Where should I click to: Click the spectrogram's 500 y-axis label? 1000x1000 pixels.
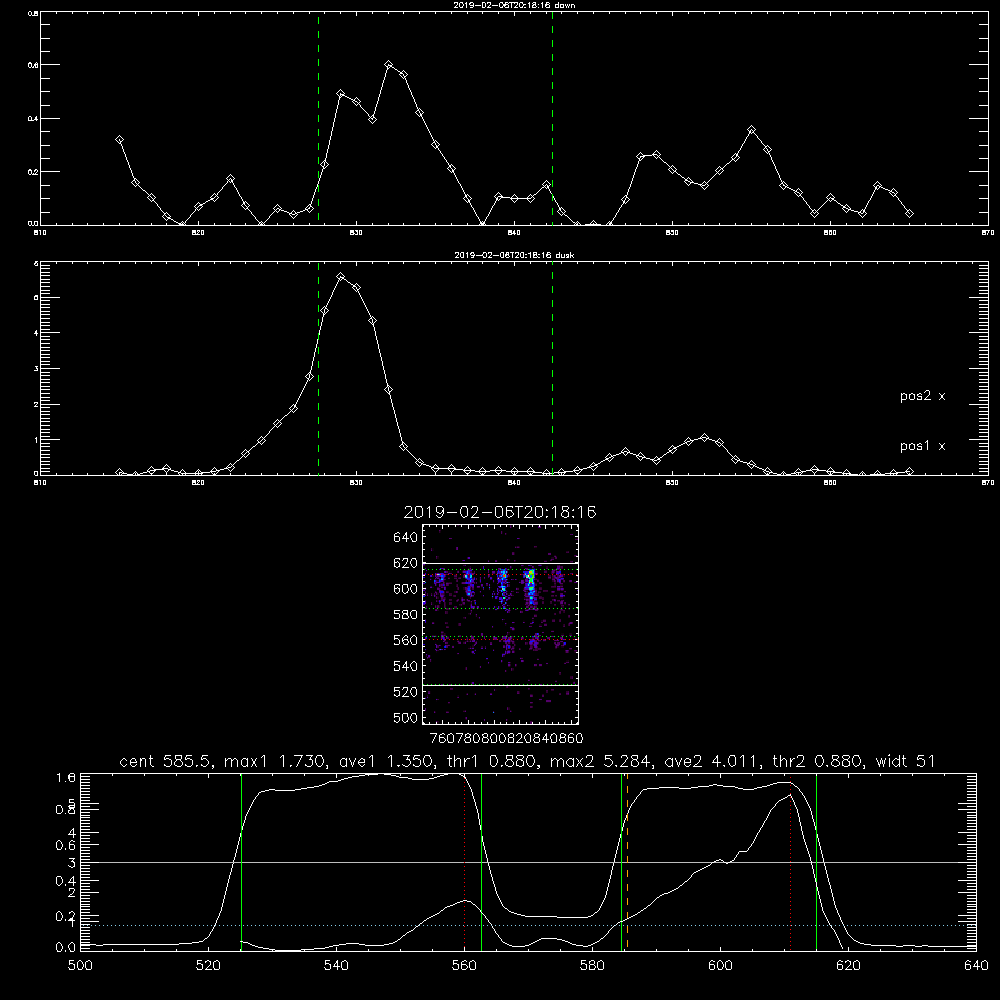408,718
